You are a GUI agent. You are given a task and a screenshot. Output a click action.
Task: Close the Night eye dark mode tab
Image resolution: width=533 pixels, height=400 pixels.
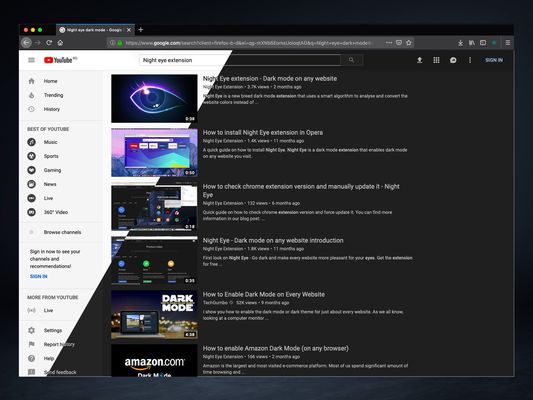(x=129, y=30)
